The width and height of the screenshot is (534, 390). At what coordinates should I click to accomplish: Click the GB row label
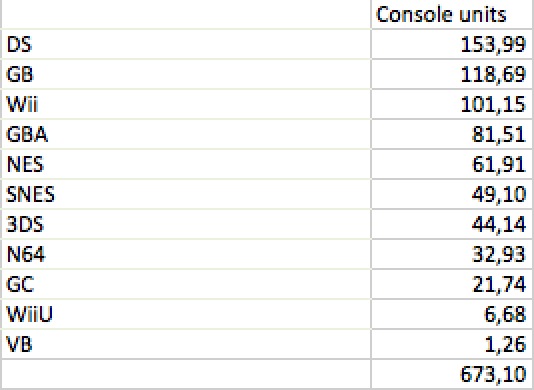coord(186,74)
